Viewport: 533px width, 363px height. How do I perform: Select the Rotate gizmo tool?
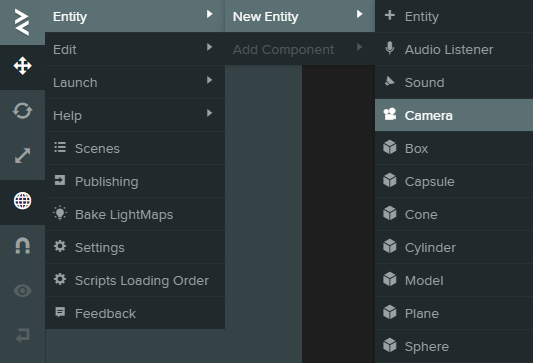coord(22,111)
